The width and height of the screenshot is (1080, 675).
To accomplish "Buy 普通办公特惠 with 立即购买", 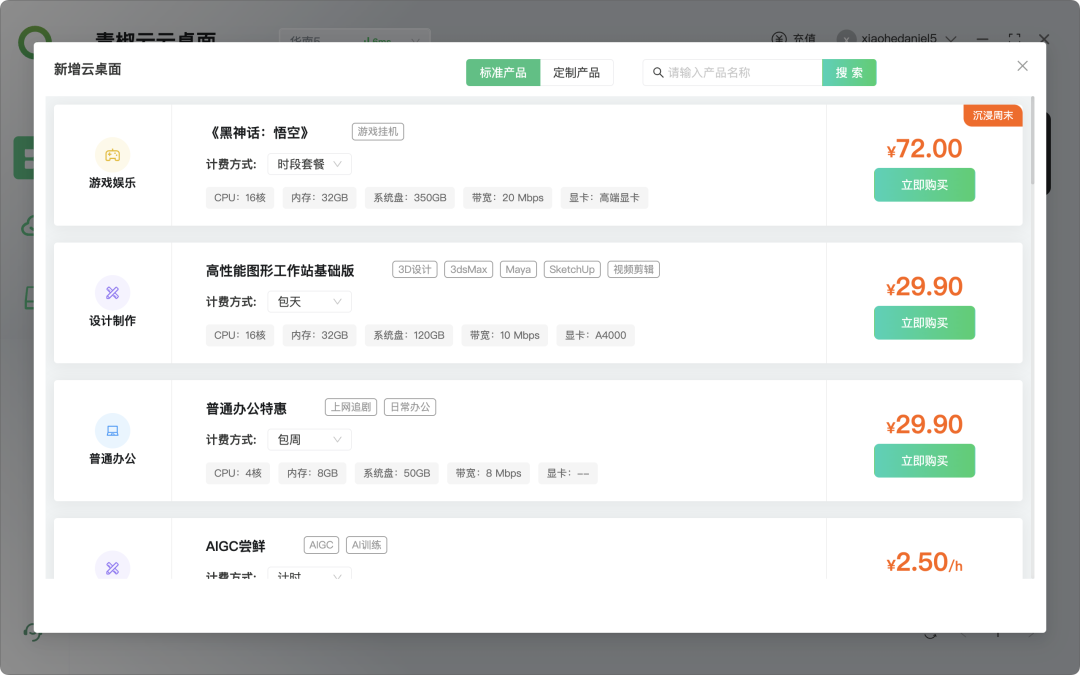I will click(924, 460).
